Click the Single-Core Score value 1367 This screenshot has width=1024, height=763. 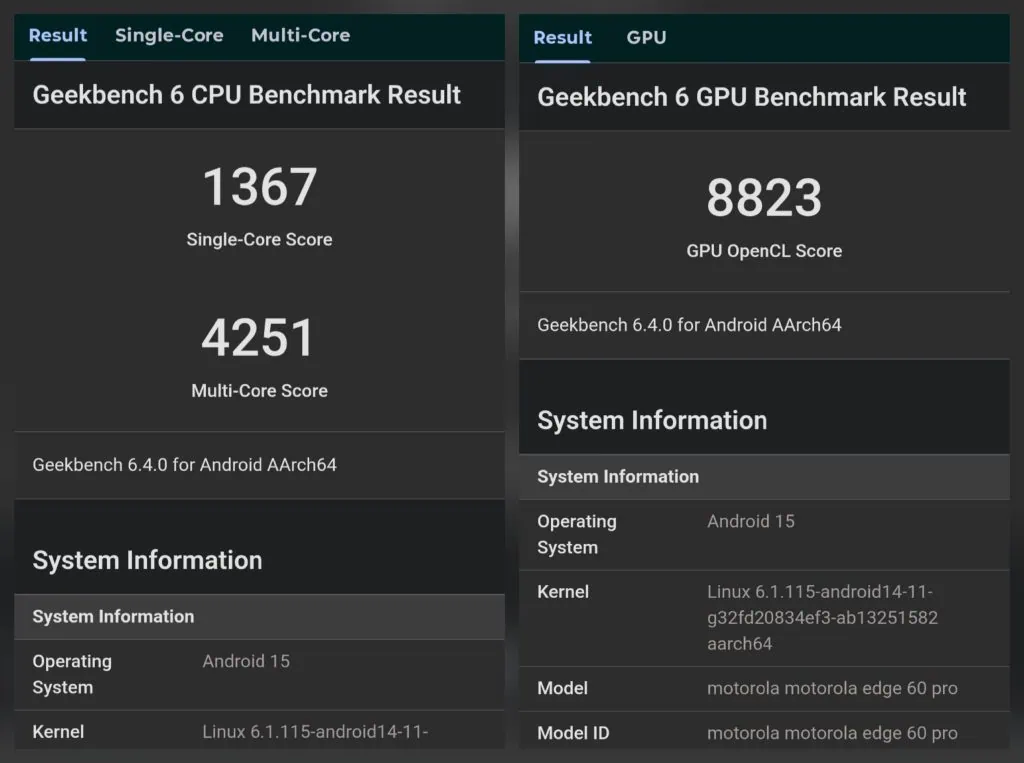click(x=259, y=186)
